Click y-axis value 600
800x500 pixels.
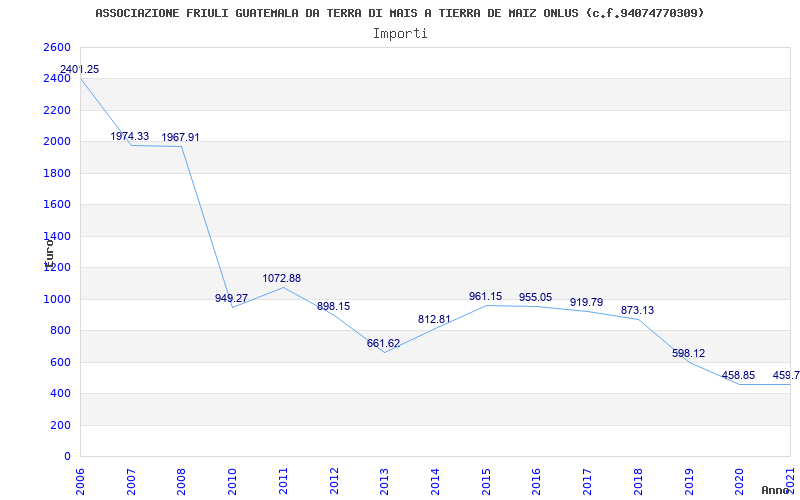pos(60,362)
